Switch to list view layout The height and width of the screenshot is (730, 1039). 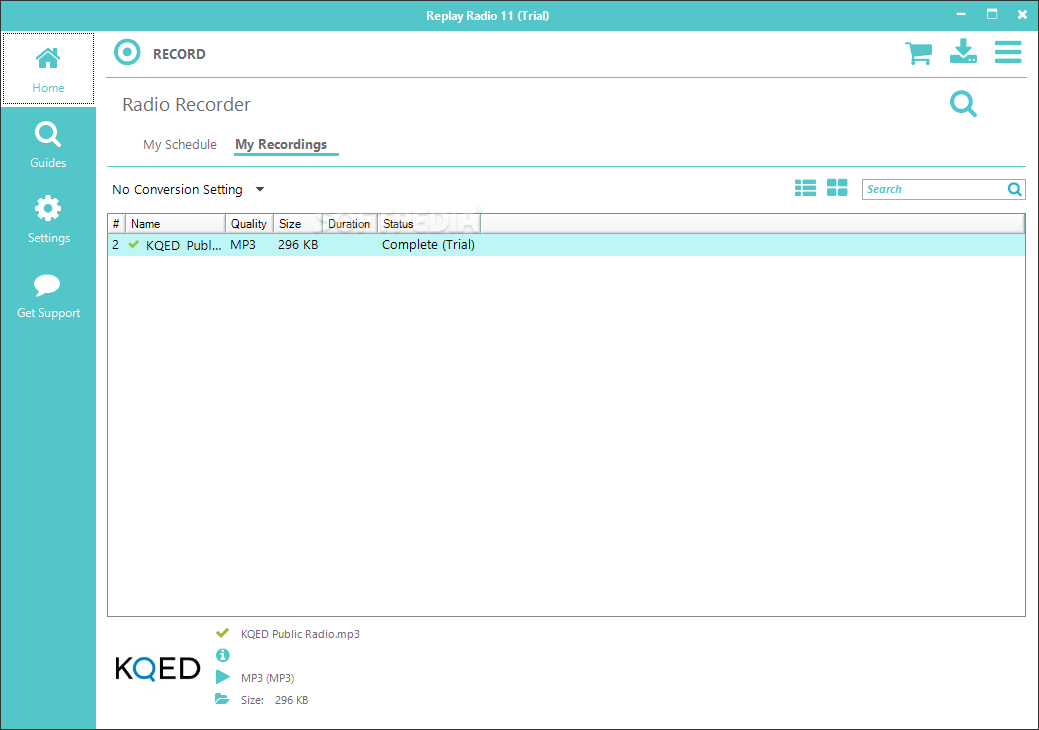[805, 188]
